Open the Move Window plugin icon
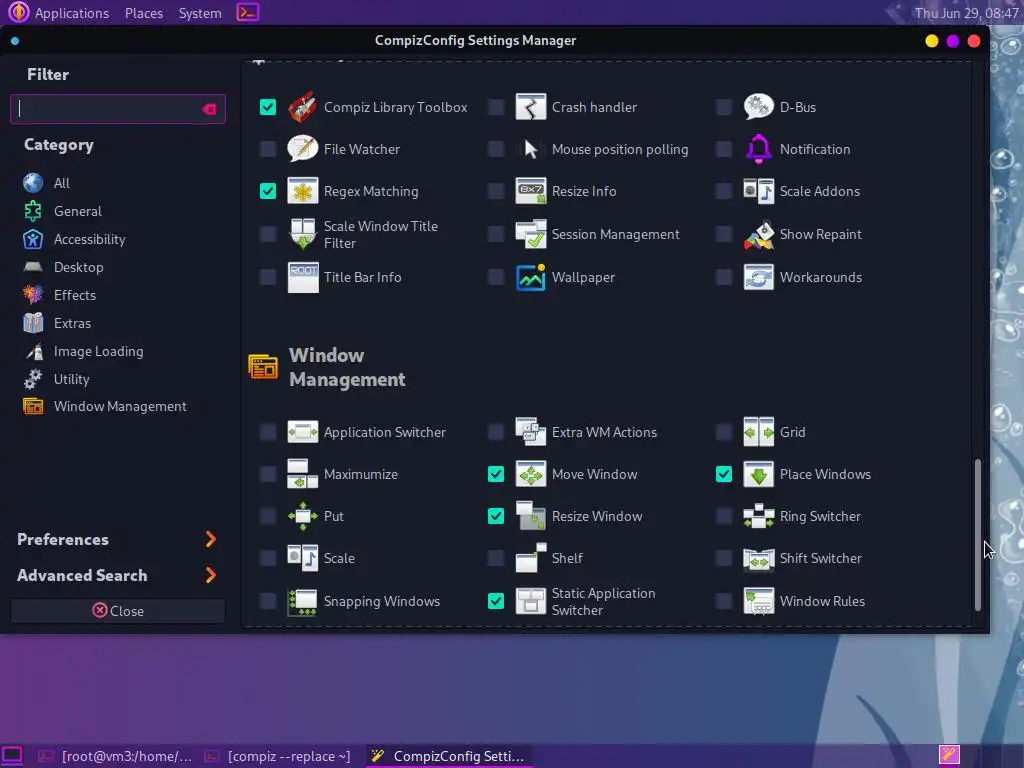Screen dimensions: 1024x768 (x=530, y=474)
